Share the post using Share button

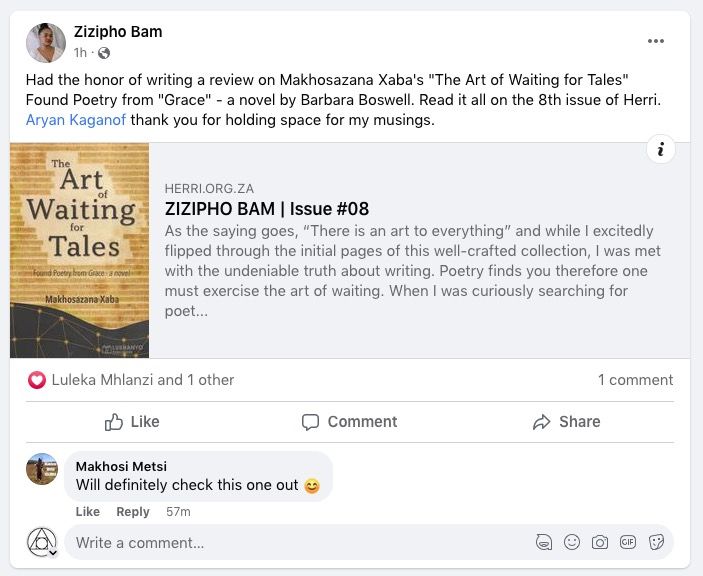[x=567, y=422]
